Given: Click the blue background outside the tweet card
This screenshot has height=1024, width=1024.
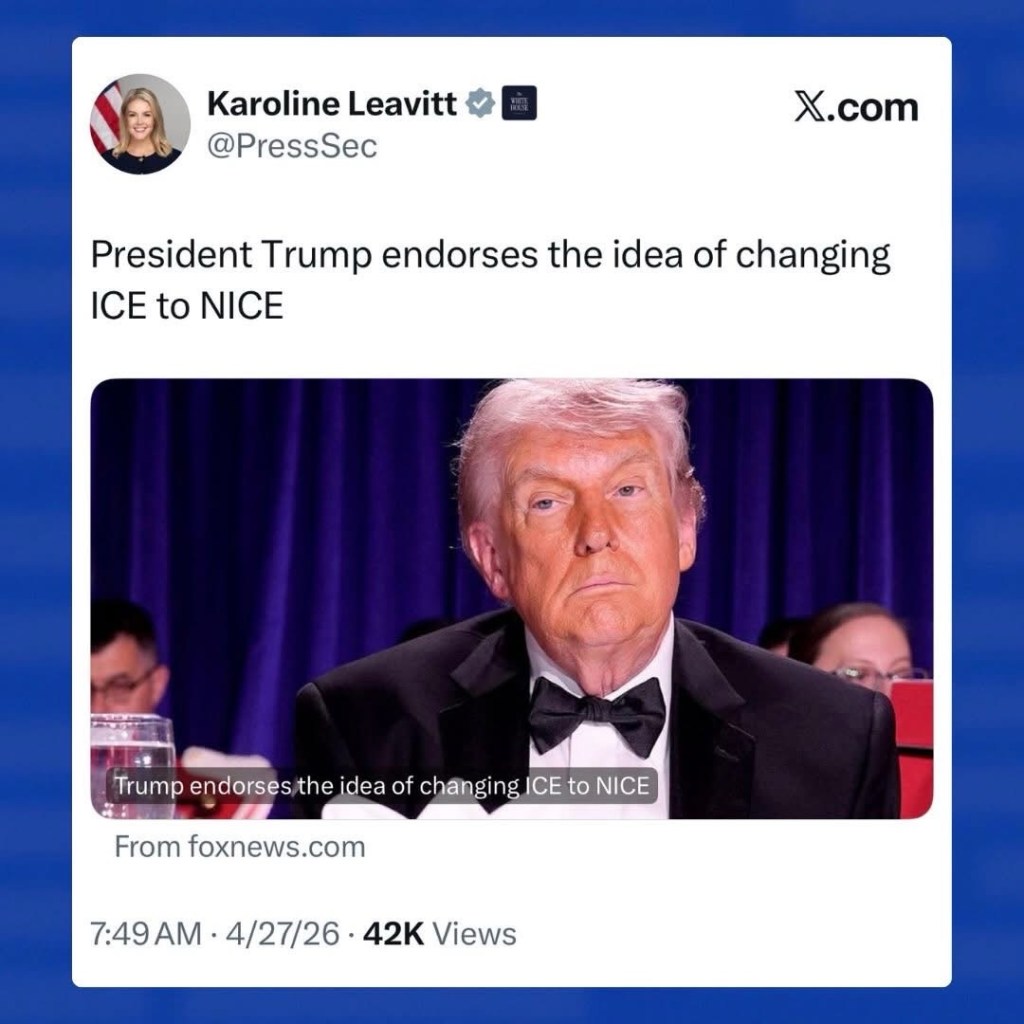Looking at the screenshot, I should pyautogui.click(x=35, y=512).
